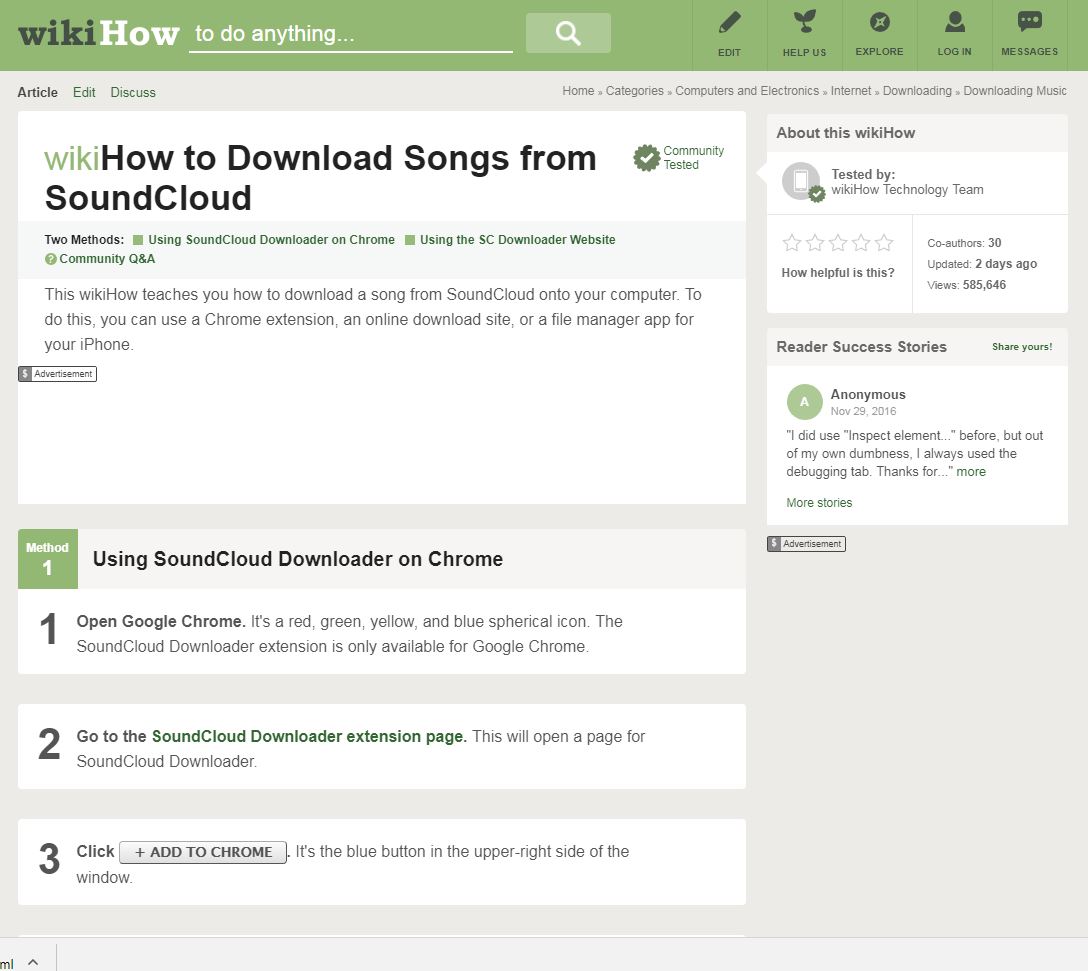The image size is (1088, 971).
Task: Rate article four stars
Action: [860, 243]
